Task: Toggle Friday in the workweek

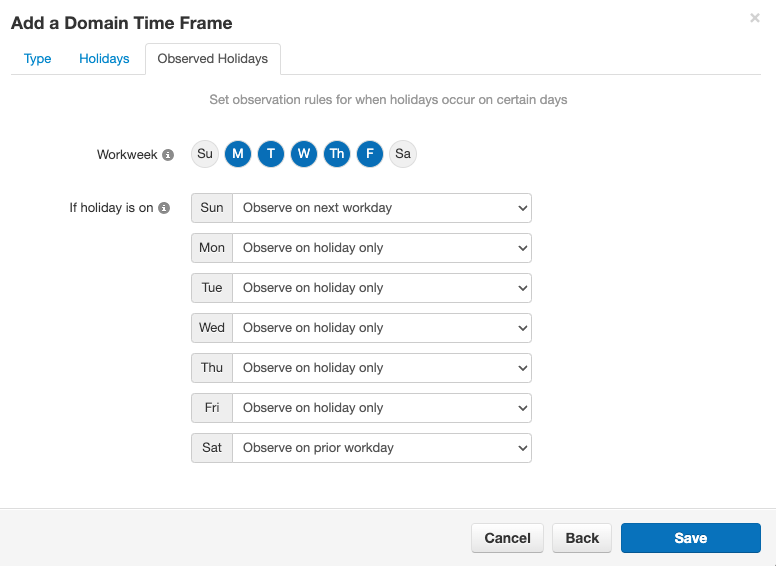Action: 370,154
